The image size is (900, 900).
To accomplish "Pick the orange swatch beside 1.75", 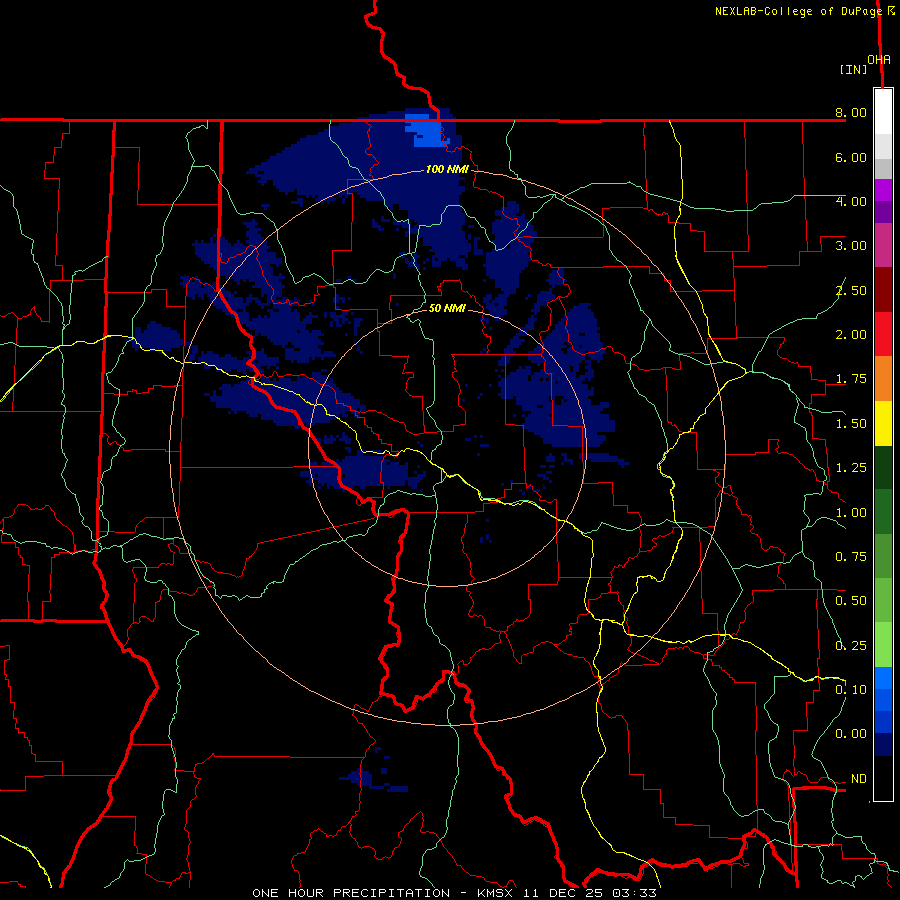I will (x=883, y=378).
